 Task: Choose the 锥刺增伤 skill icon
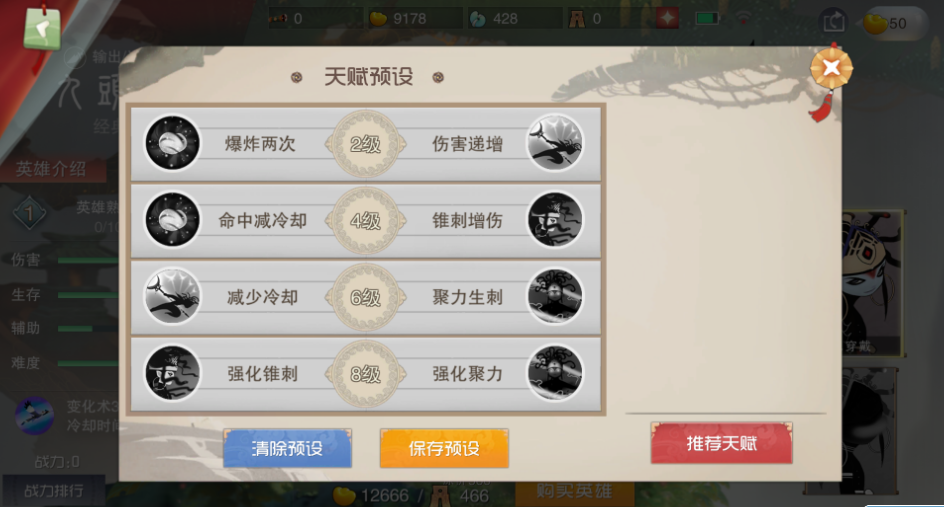tap(554, 220)
